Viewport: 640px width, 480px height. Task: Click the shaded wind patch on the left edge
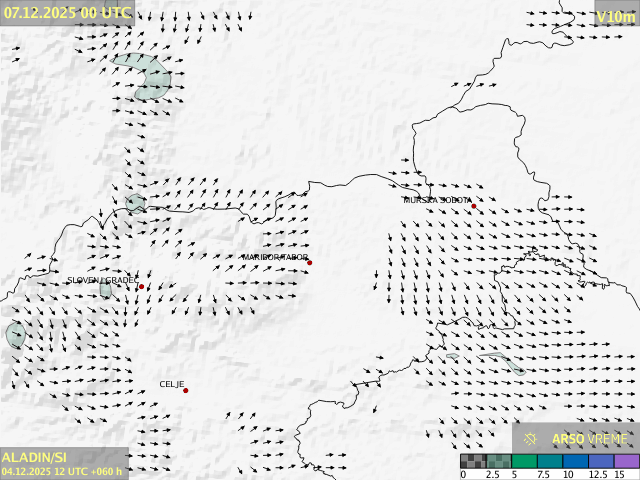click(15, 335)
